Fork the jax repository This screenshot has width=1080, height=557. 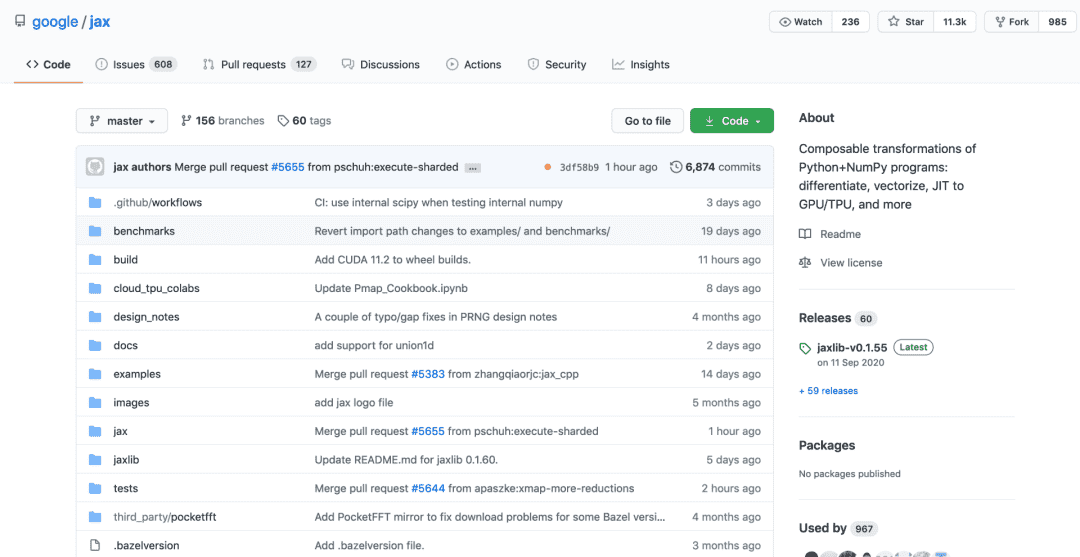pyautogui.click(x=1011, y=22)
